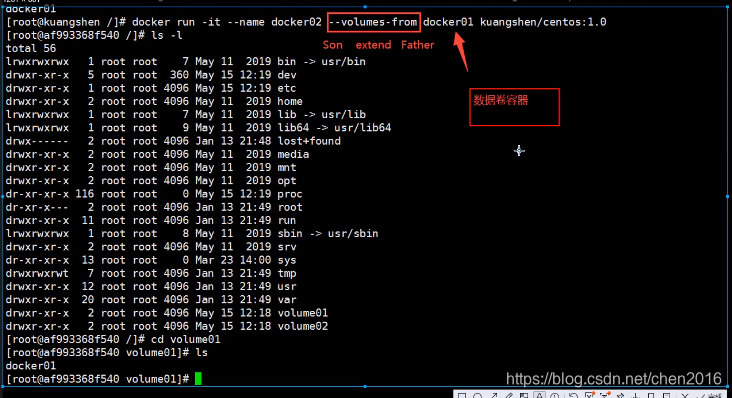732x398 pixels.
Task: Select 'lib64 -> usr/lib64' symlink entry
Action: coord(334,128)
